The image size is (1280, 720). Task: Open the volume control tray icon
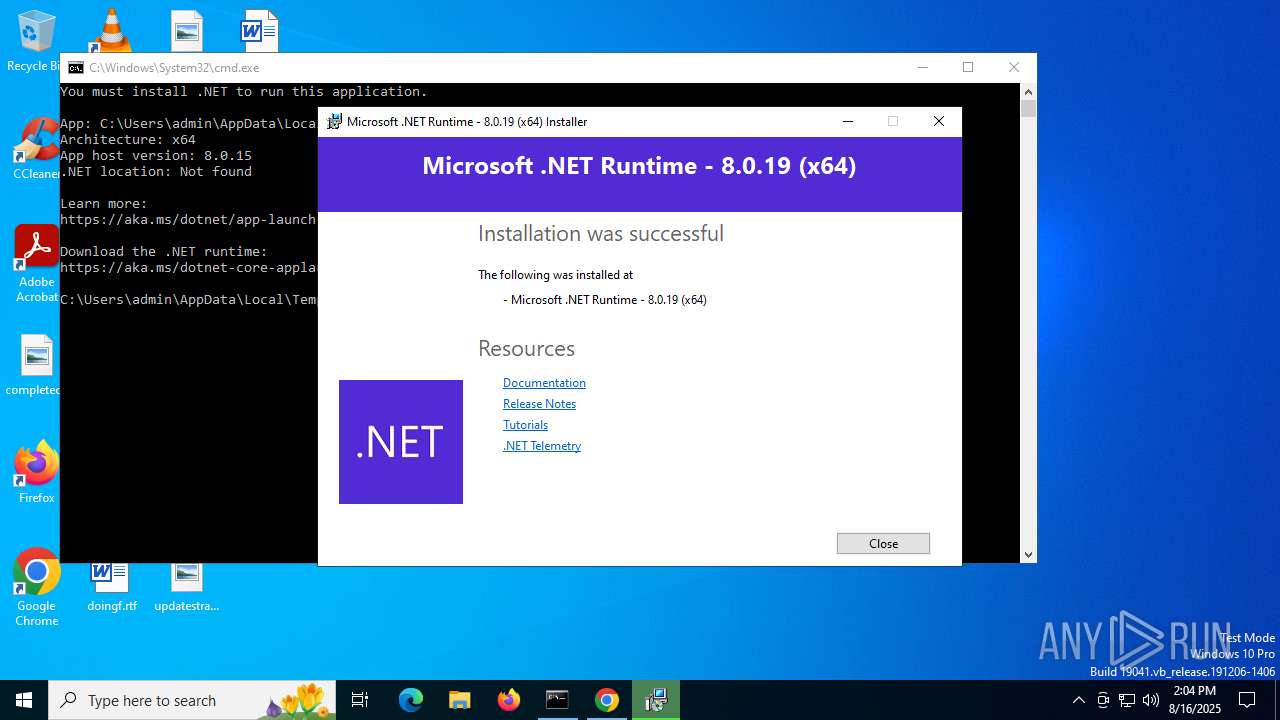point(1151,700)
